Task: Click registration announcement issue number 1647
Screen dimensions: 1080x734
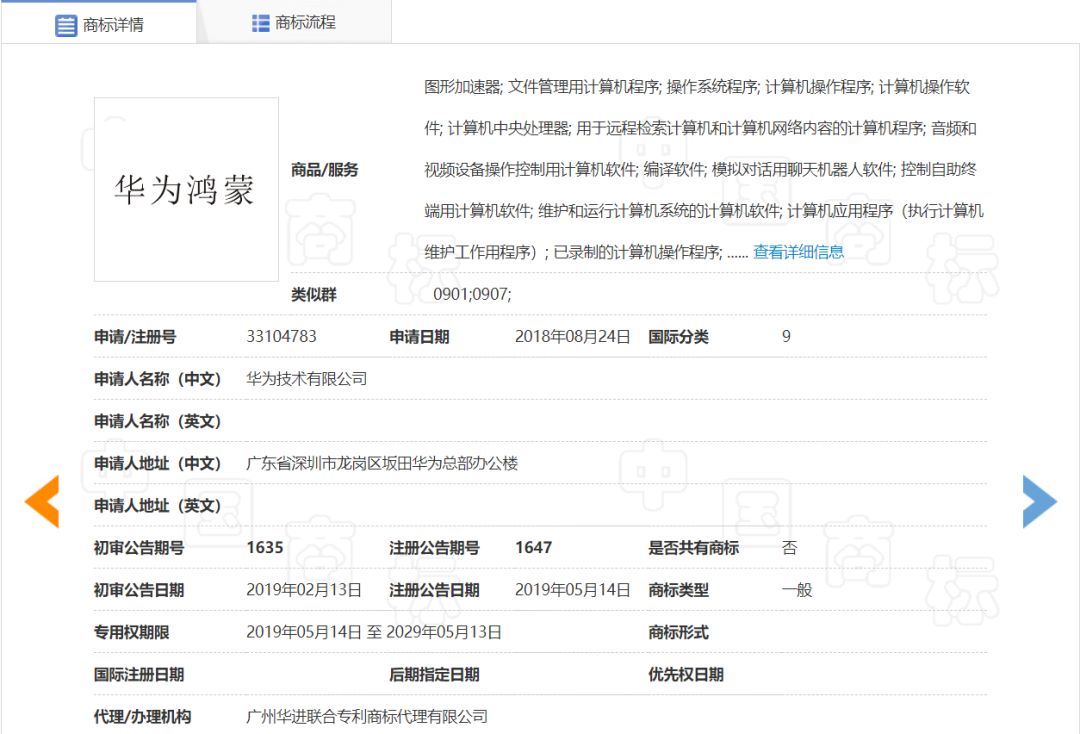Action: (534, 548)
